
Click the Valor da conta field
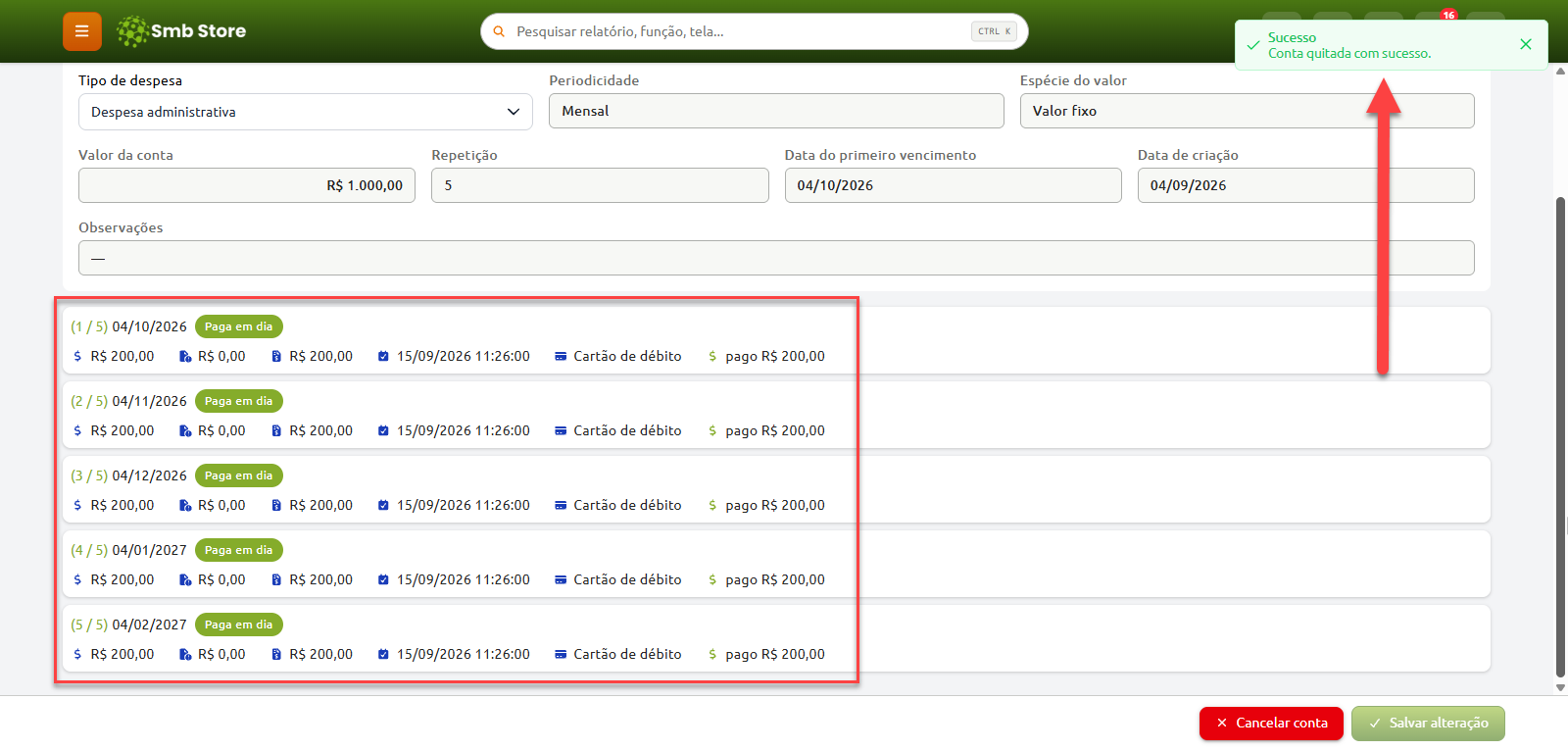point(247,185)
